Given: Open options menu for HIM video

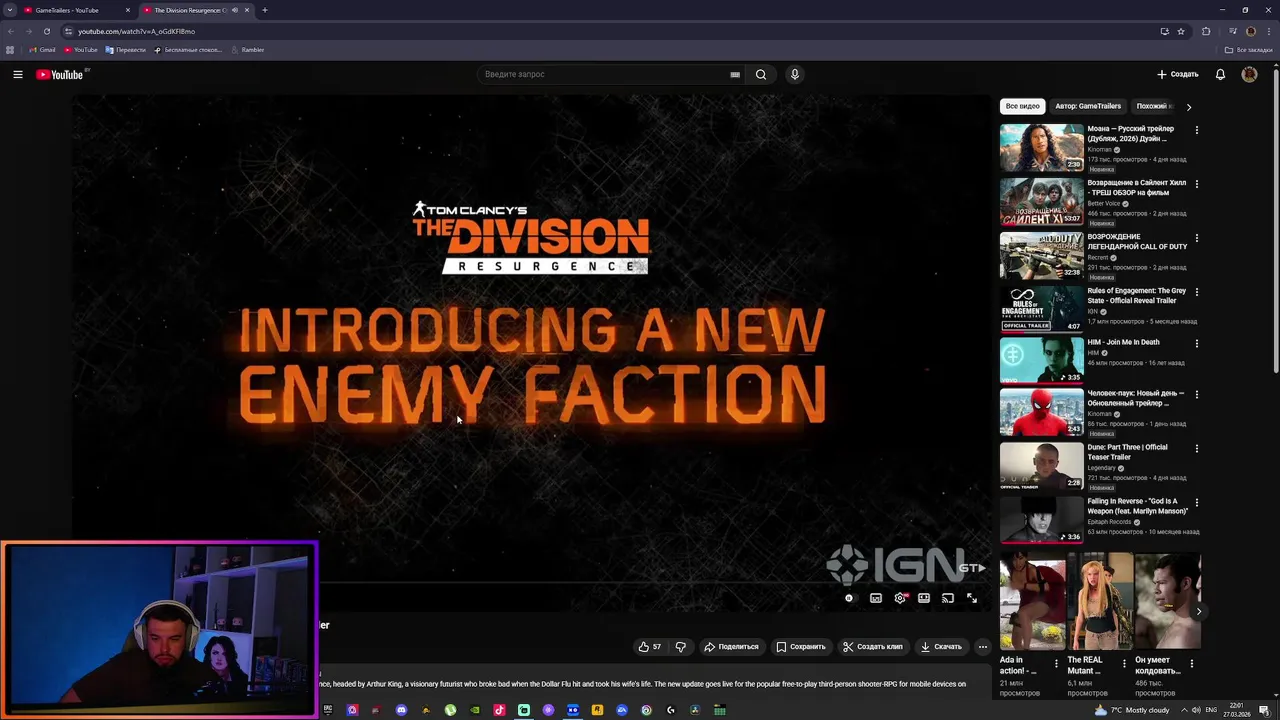Looking at the screenshot, I should click(x=1196, y=343).
